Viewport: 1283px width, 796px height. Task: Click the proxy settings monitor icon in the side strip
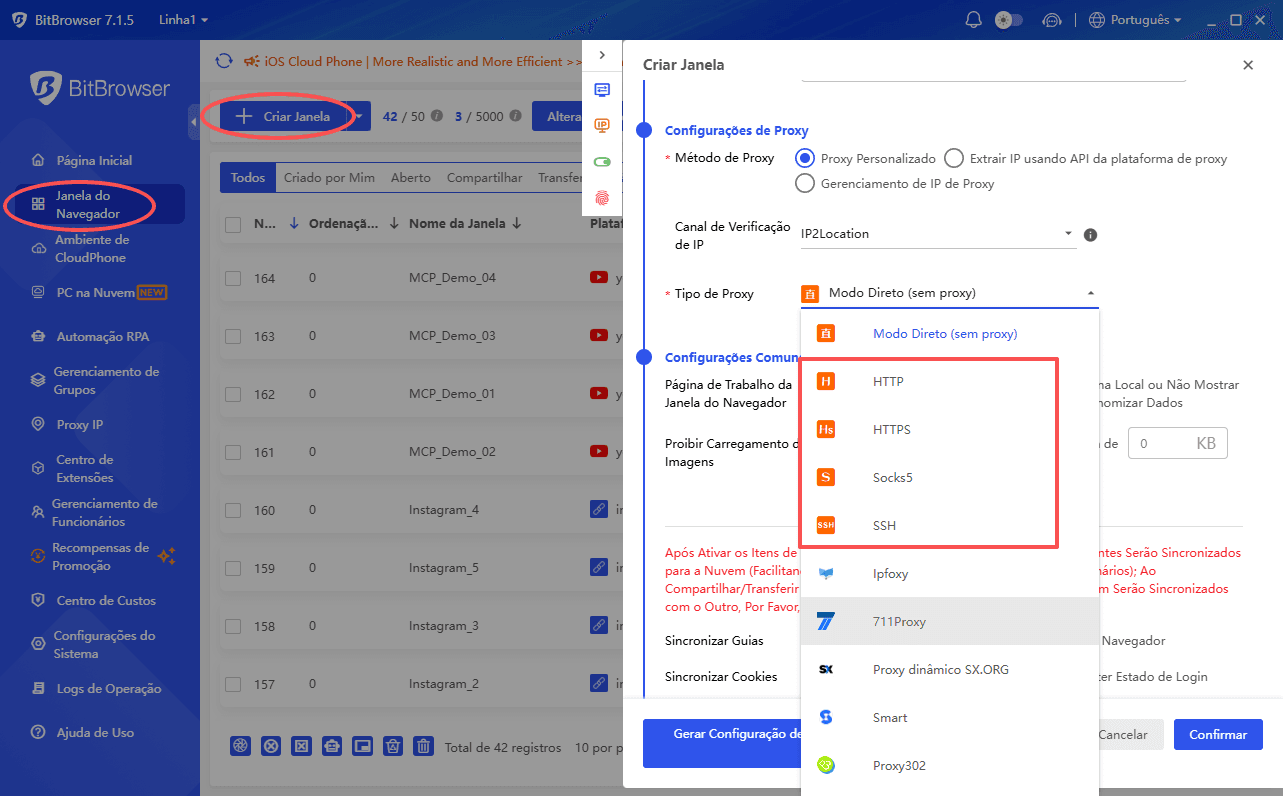click(602, 90)
